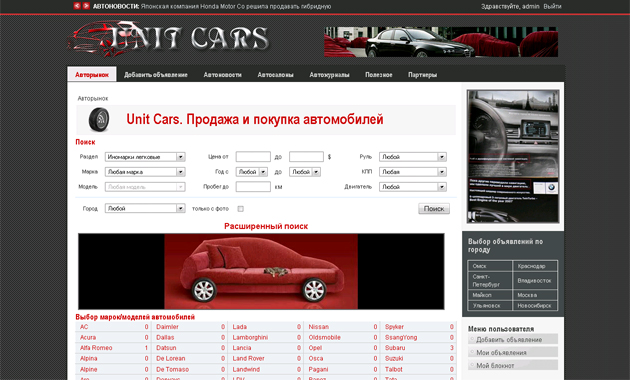Screen dimensions: 630x380
Task: Open the 'до' end year dropdown
Action: [x=305, y=172]
